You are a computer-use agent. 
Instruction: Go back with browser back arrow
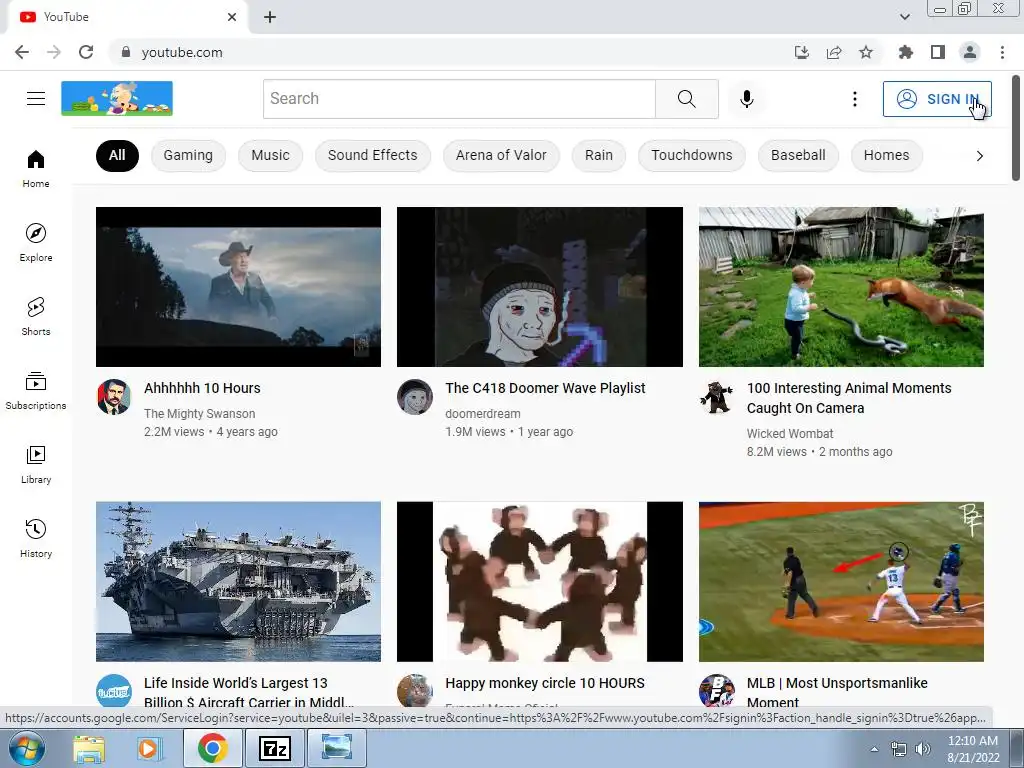pos(22,52)
